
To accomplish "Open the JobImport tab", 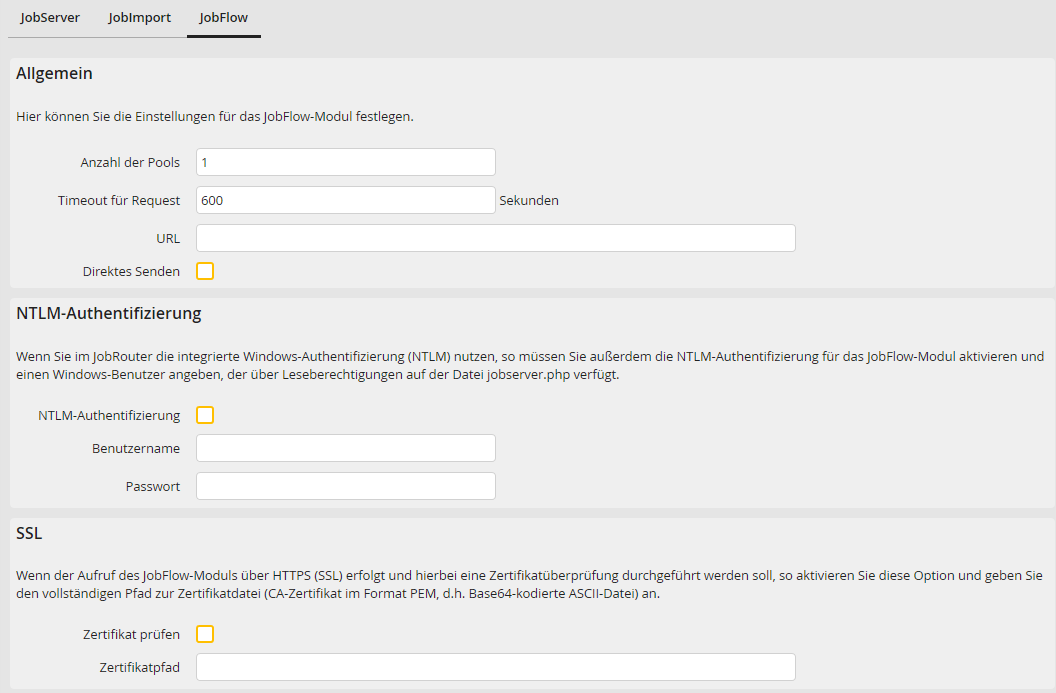I will coord(140,18).
